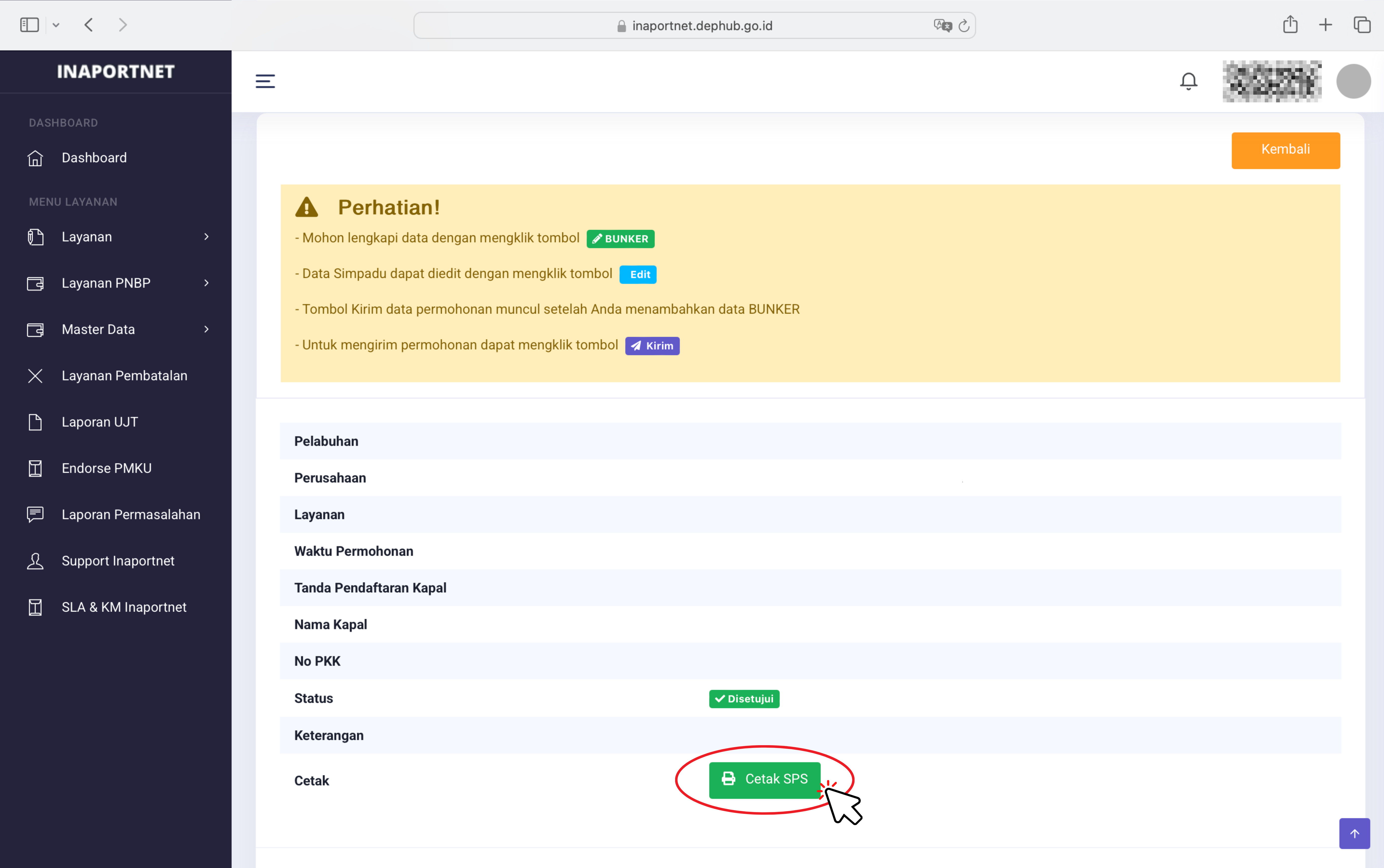Click the user avatar circle
This screenshot has height=868, width=1384.
pyautogui.click(x=1353, y=81)
